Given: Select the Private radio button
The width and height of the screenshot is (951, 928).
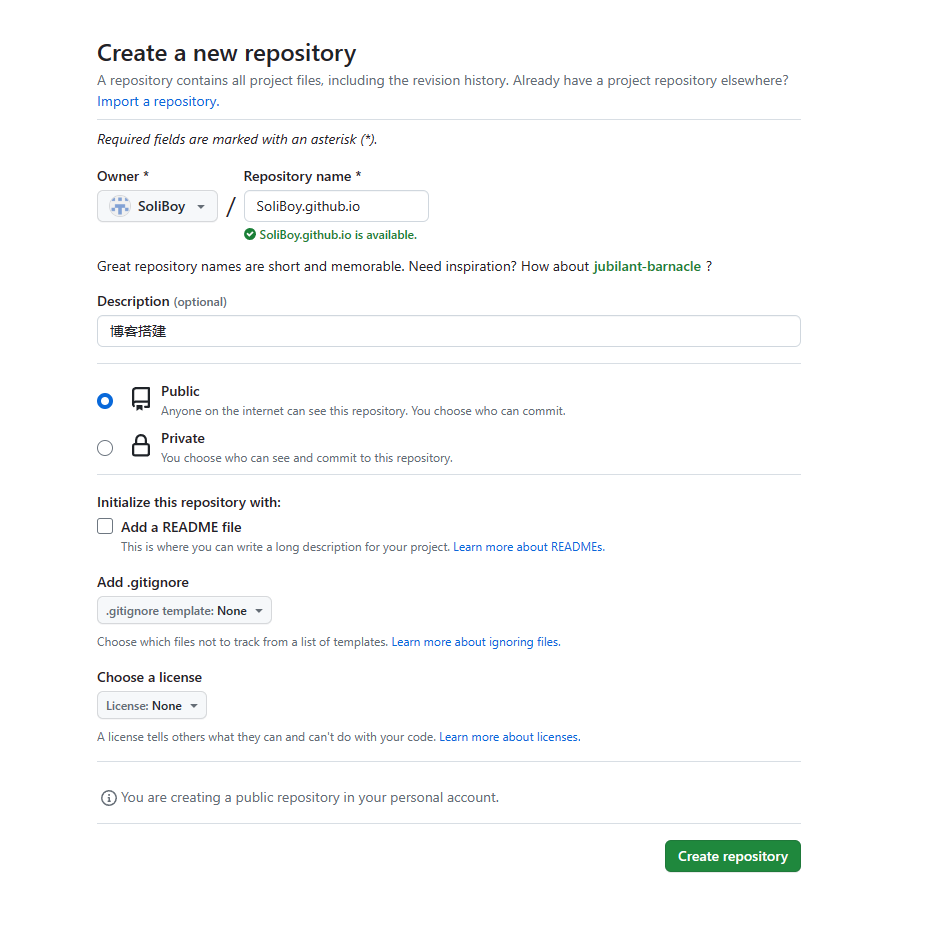Looking at the screenshot, I should coord(105,448).
